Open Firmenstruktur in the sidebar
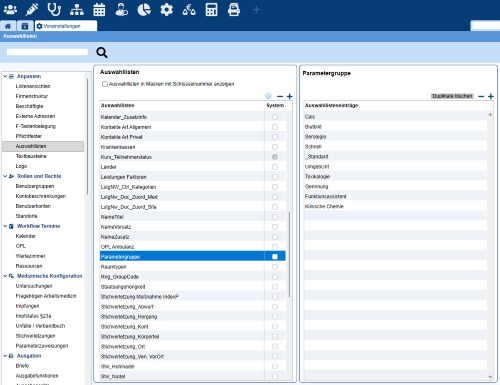This screenshot has width=500, height=385. (32, 96)
